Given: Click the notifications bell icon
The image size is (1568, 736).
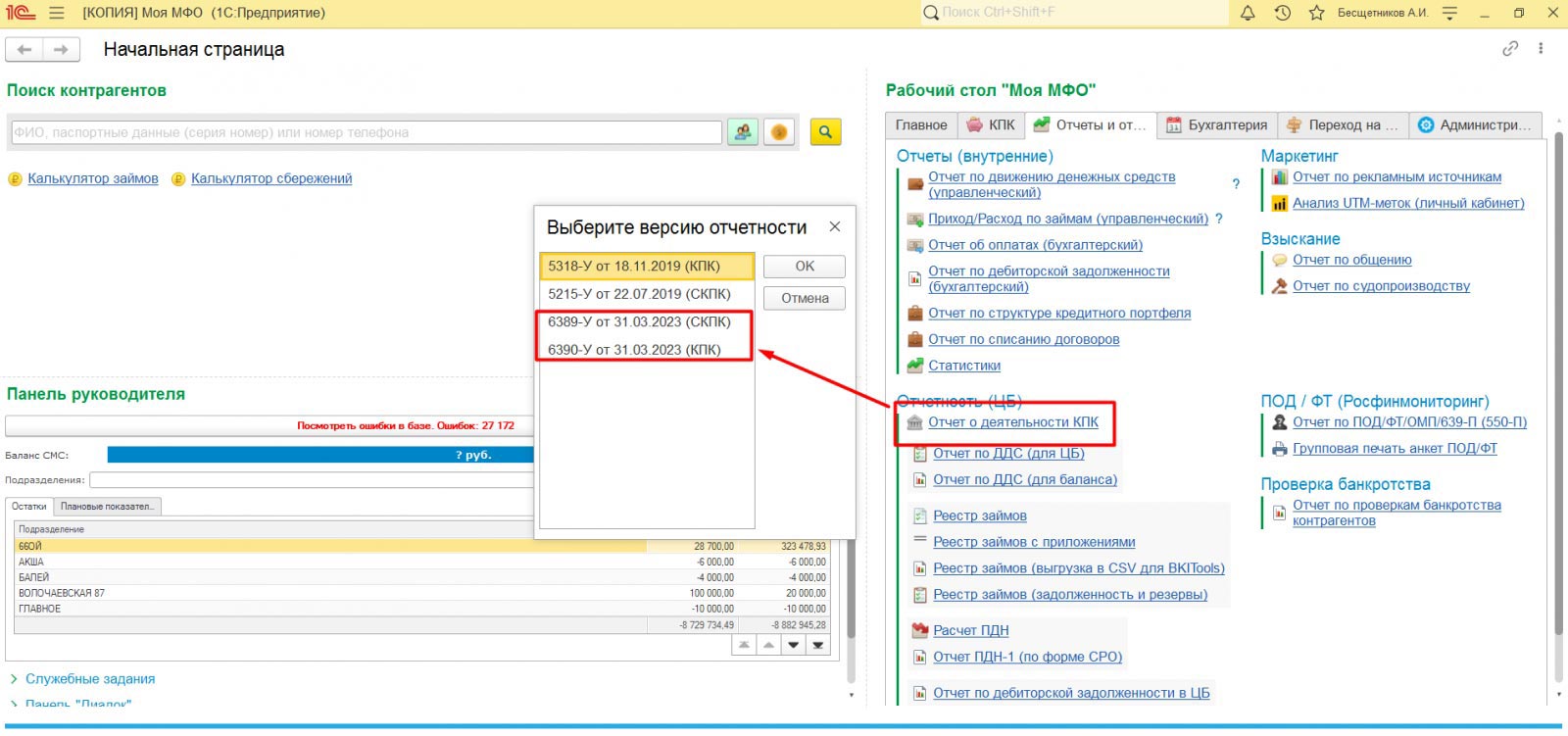Looking at the screenshot, I should point(1248,13).
